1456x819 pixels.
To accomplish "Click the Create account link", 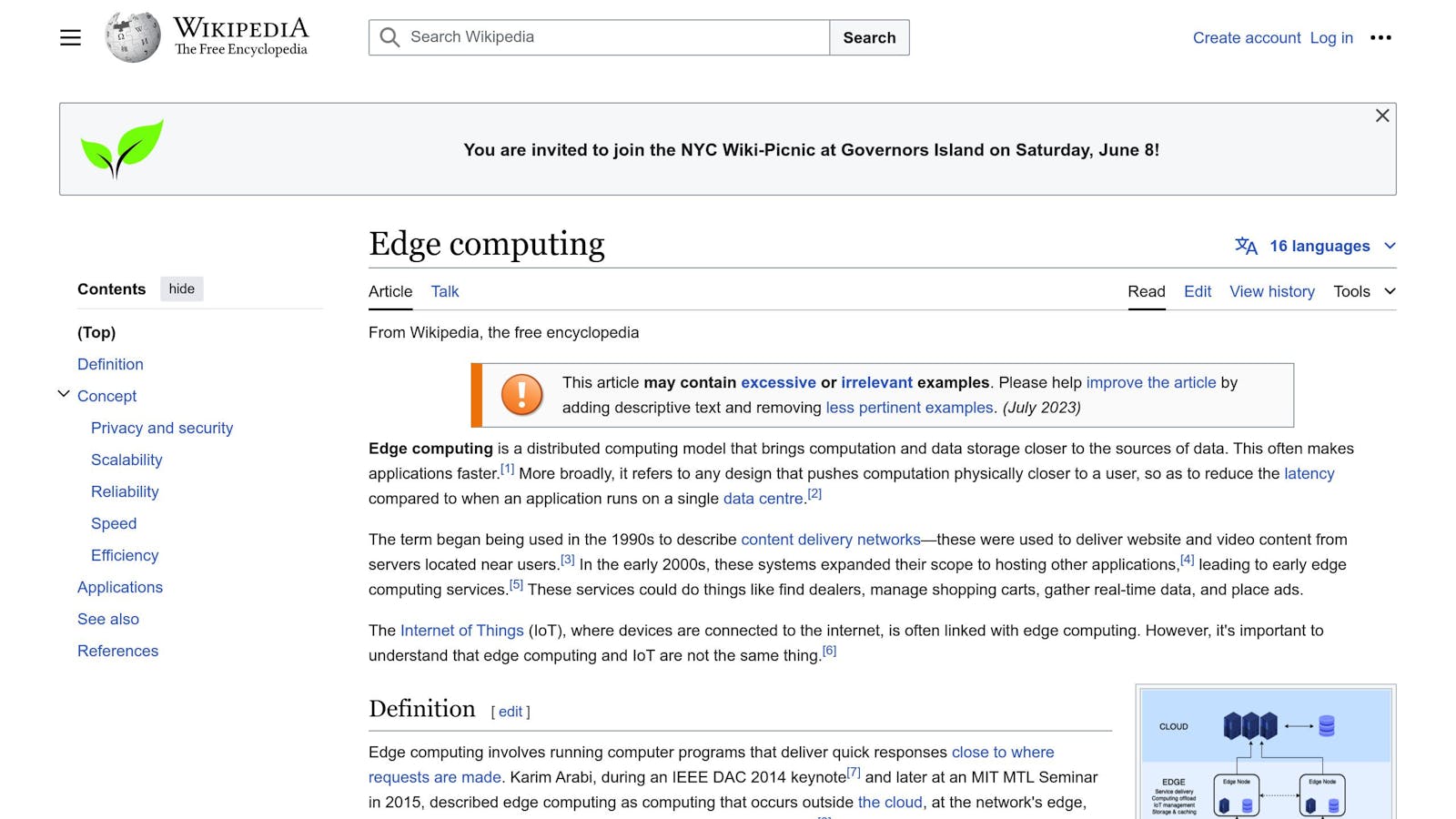I will 1247,37.
